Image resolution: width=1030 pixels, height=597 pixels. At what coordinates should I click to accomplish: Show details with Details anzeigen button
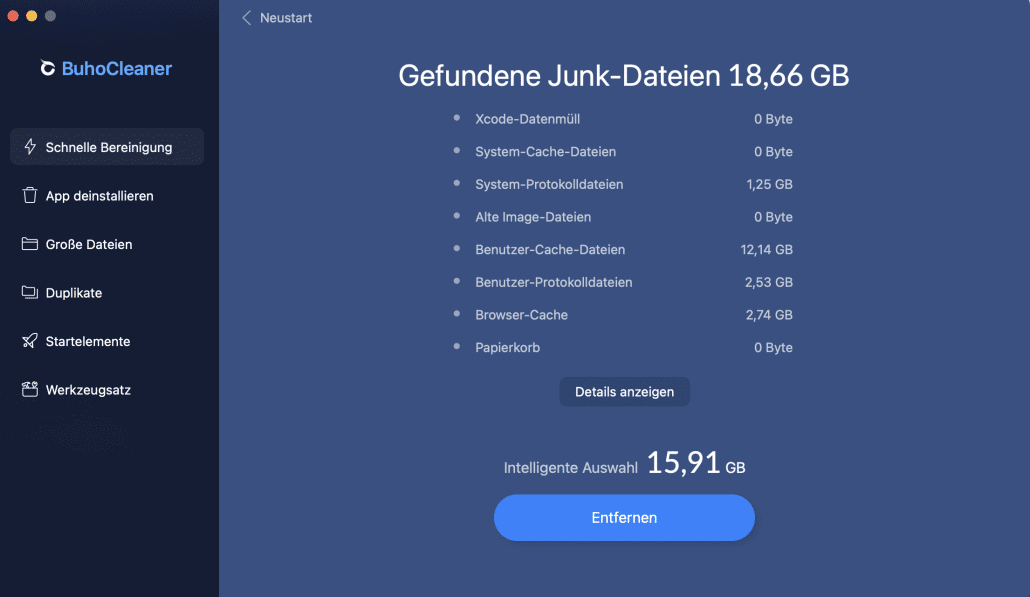coord(624,392)
